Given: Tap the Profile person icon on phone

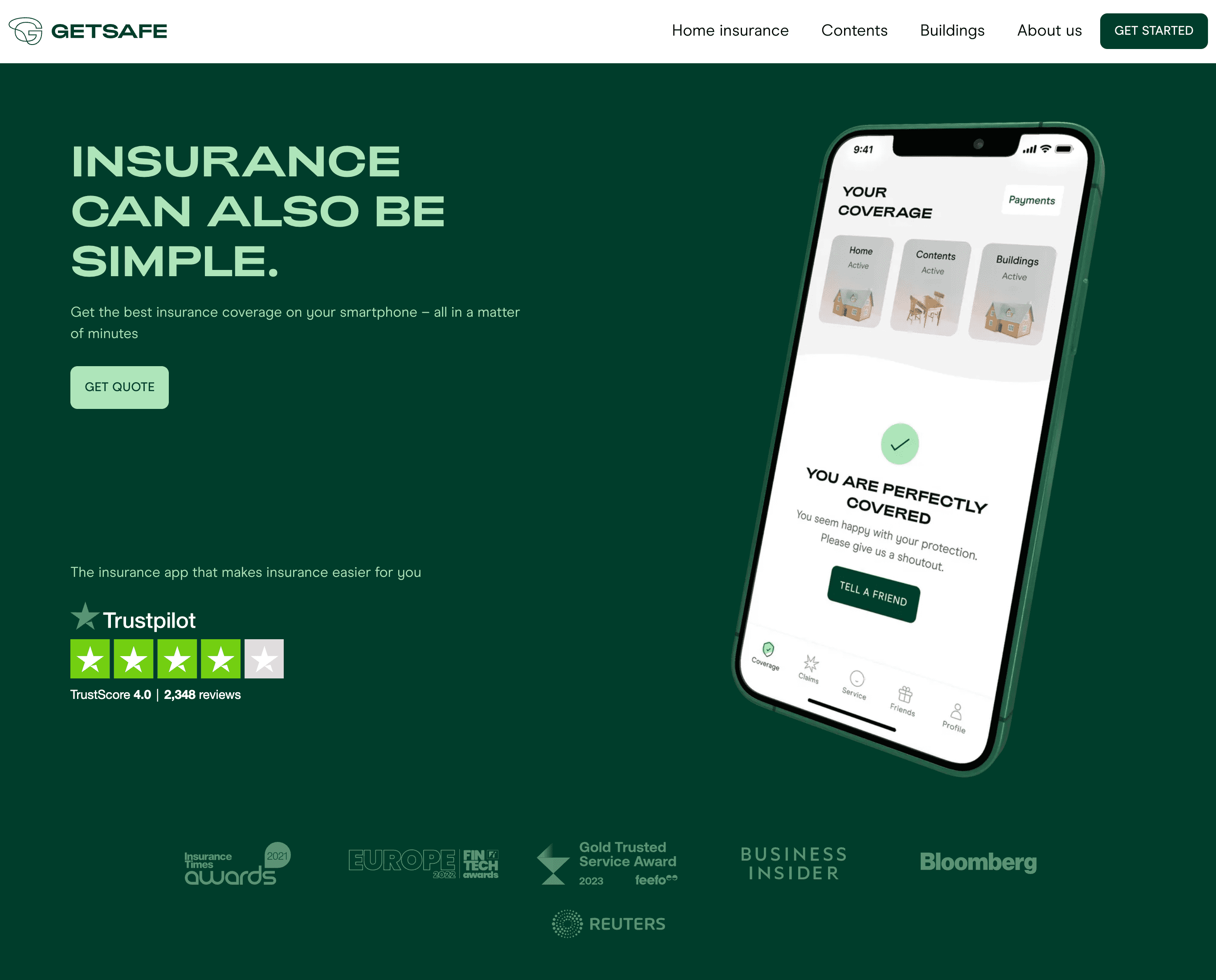Looking at the screenshot, I should coord(956,711).
